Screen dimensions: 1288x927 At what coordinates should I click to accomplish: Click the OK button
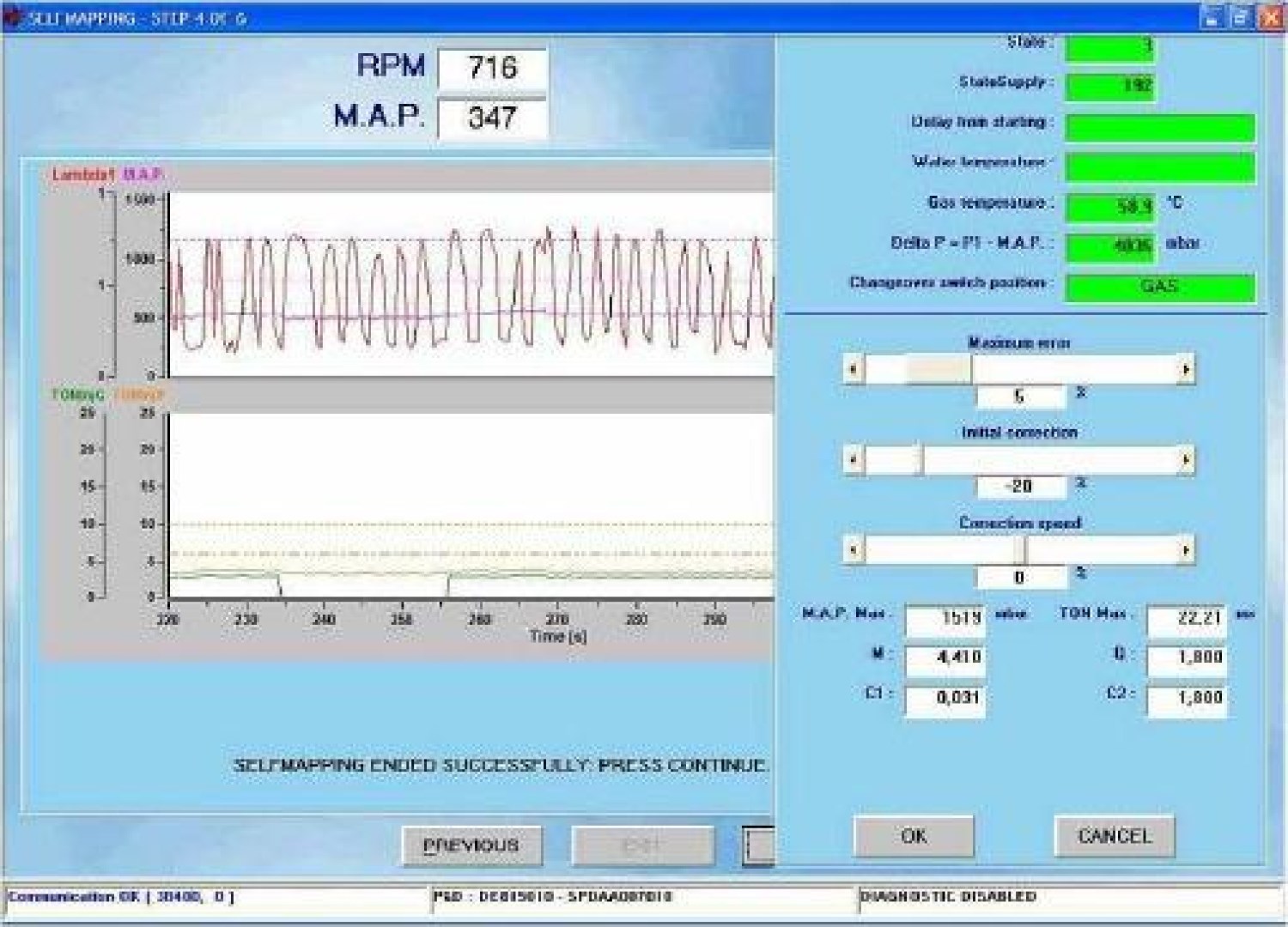pyautogui.click(x=914, y=836)
